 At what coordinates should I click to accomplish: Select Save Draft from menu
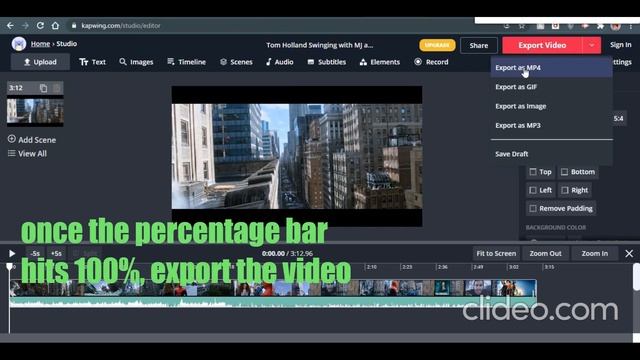tap(551, 154)
